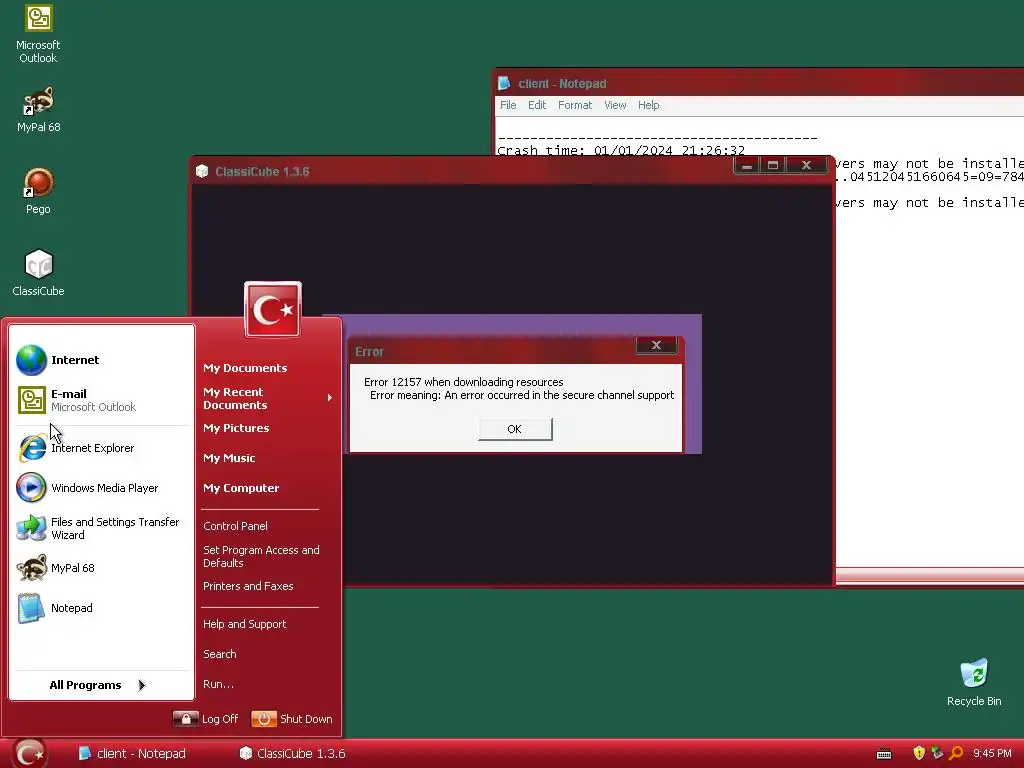This screenshot has width=1024, height=768.
Task: Close the Error dialog
Action: pyautogui.click(x=656, y=345)
